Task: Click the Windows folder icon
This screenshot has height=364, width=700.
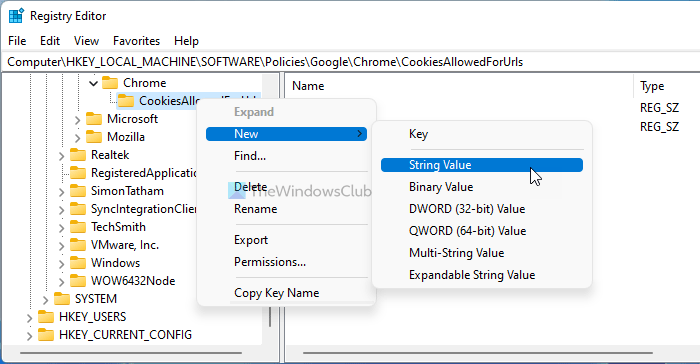Action: tap(78, 263)
